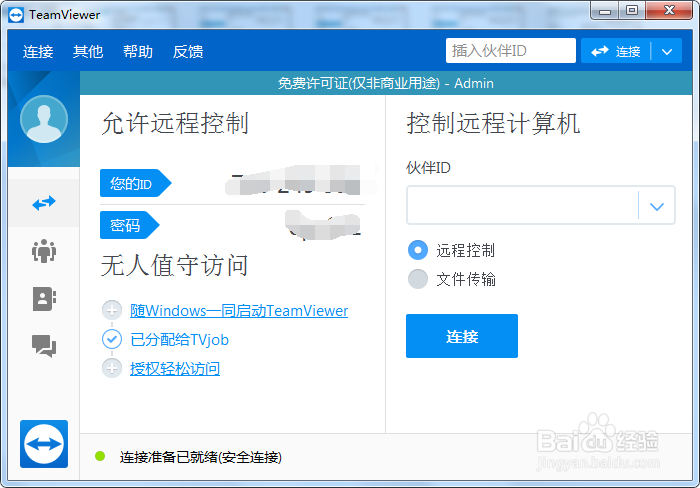Close the TeamViewer window
The height and width of the screenshot is (488, 700).
coord(669,11)
